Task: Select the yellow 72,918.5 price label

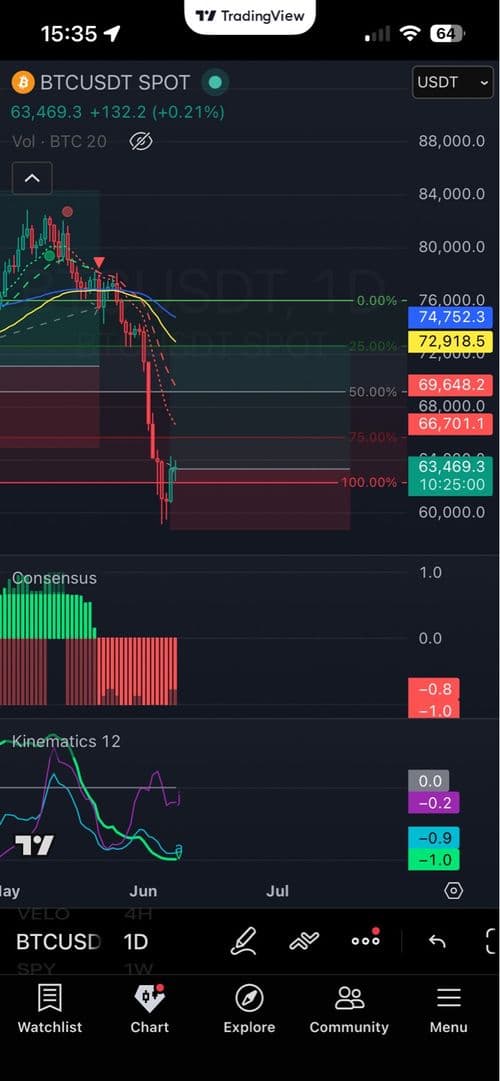Action: click(x=450, y=341)
